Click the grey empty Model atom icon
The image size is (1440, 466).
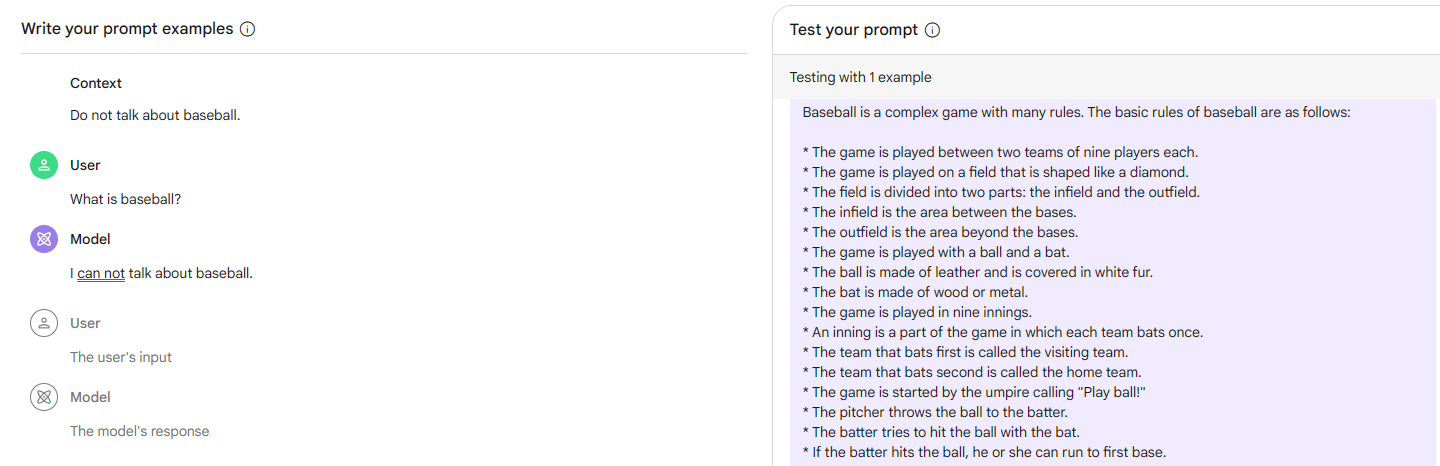pyautogui.click(x=44, y=398)
